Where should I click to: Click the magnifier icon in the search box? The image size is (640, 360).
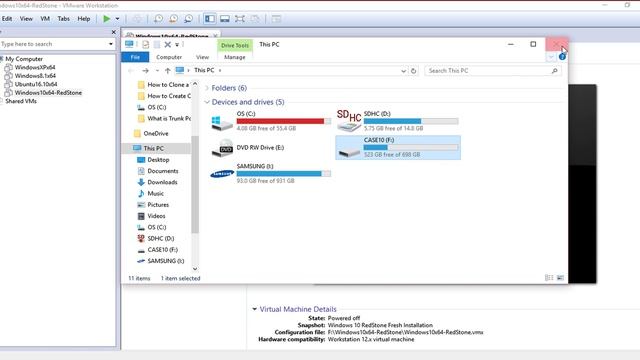(554, 71)
